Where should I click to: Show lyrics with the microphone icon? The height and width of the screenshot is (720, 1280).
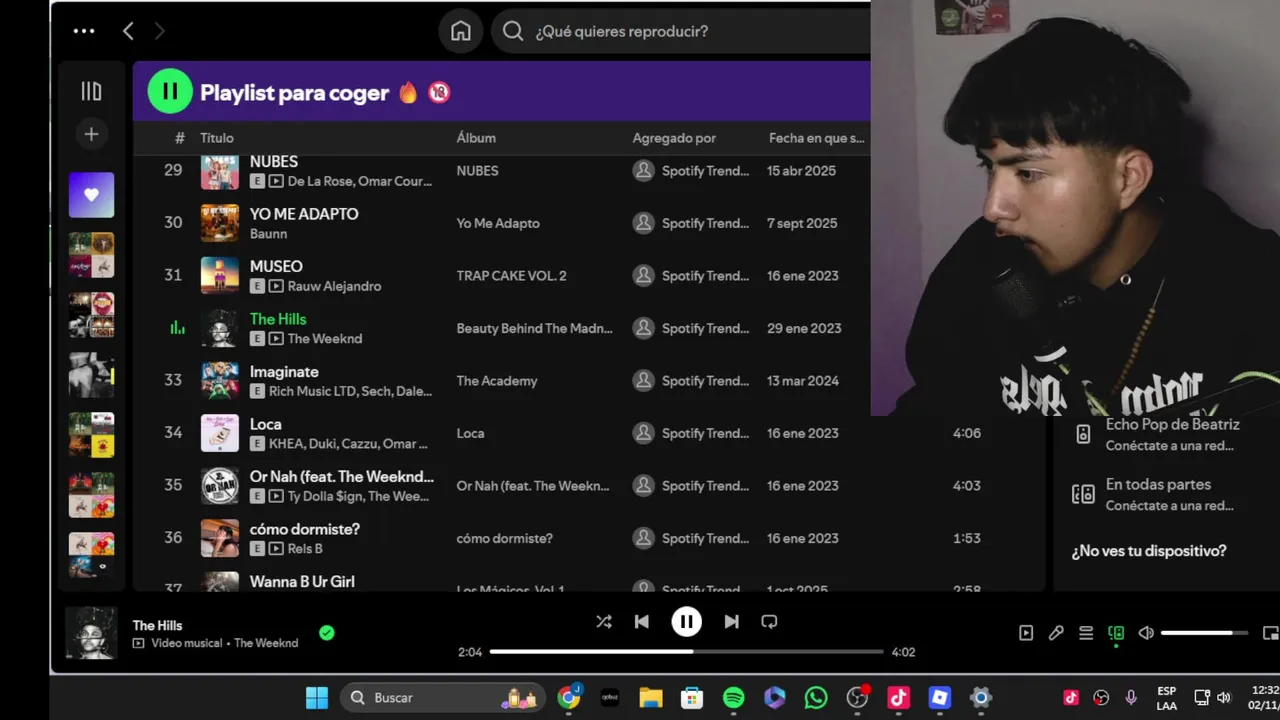(1056, 633)
